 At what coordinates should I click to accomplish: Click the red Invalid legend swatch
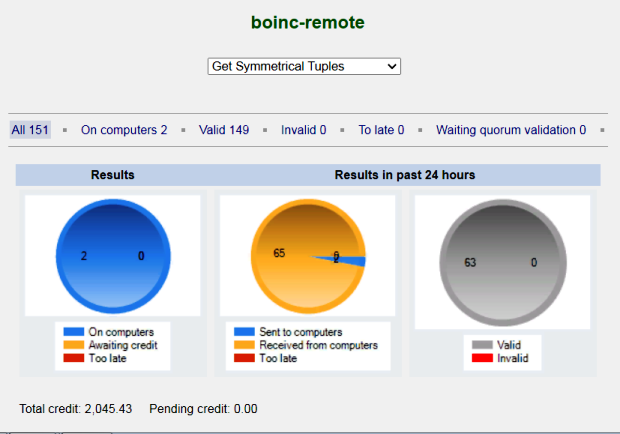[482, 358]
